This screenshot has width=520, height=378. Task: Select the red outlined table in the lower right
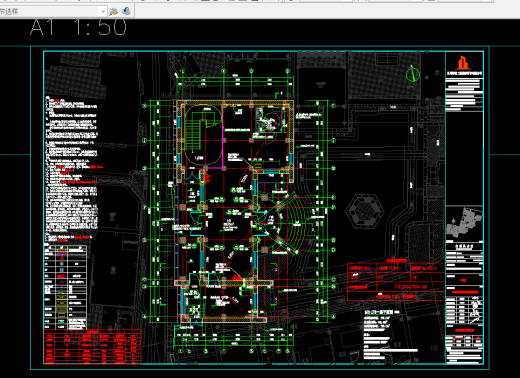click(396, 282)
